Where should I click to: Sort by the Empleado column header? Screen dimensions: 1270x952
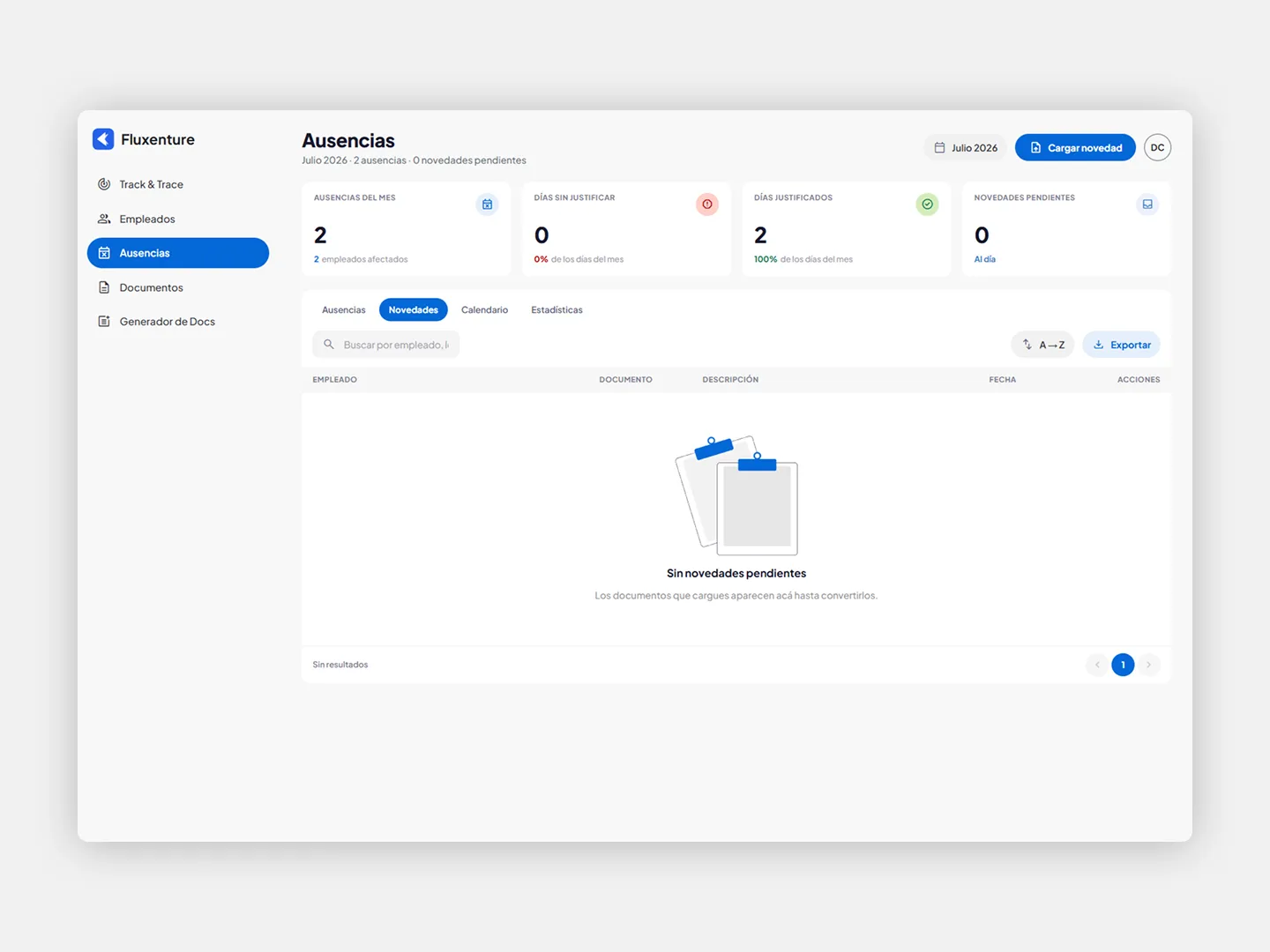(335, 380)
